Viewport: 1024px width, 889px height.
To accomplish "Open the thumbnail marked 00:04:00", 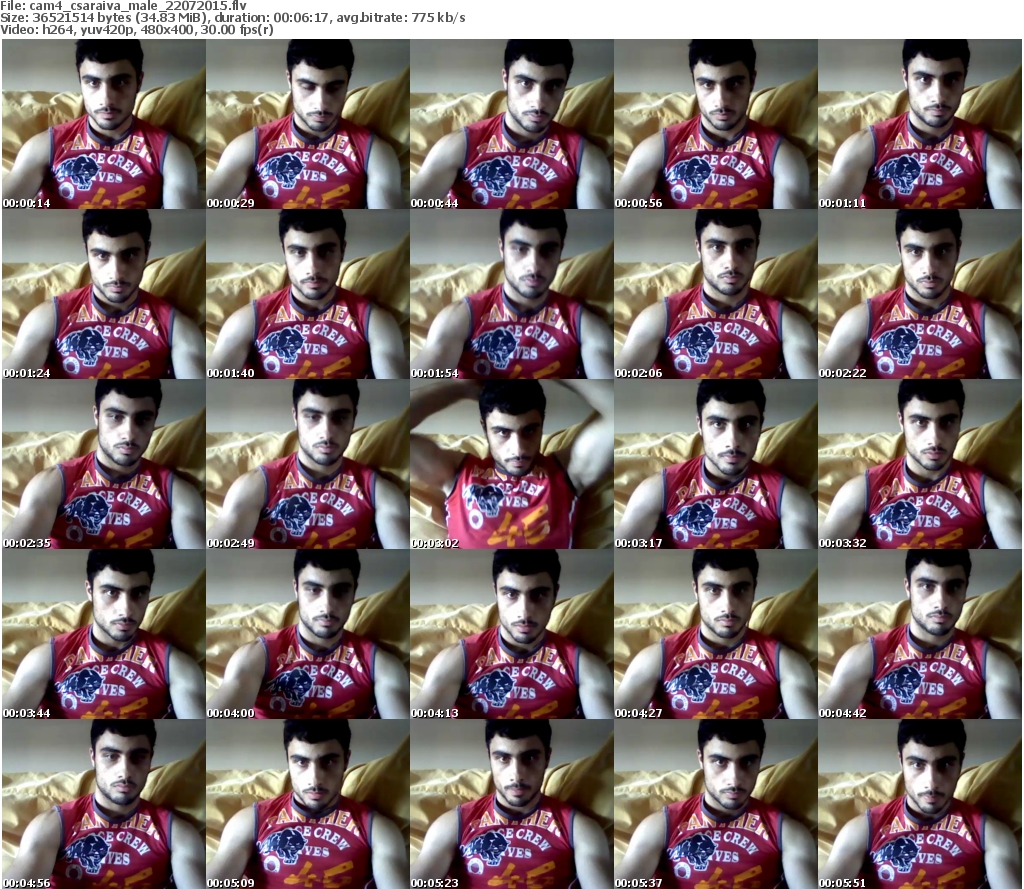I will click(x=308, y=634).
